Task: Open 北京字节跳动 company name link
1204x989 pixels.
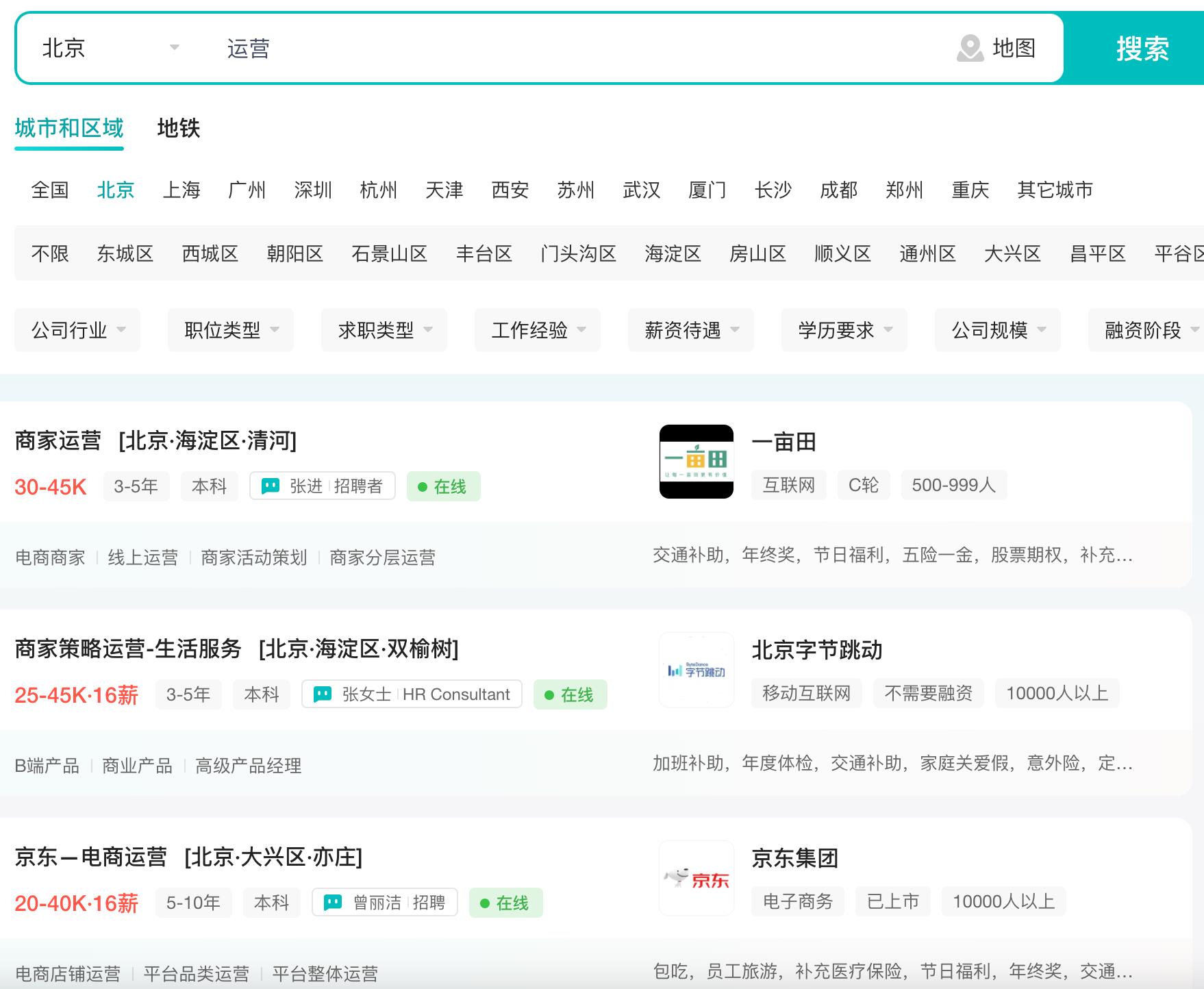Action: click(x=817, y=650)
